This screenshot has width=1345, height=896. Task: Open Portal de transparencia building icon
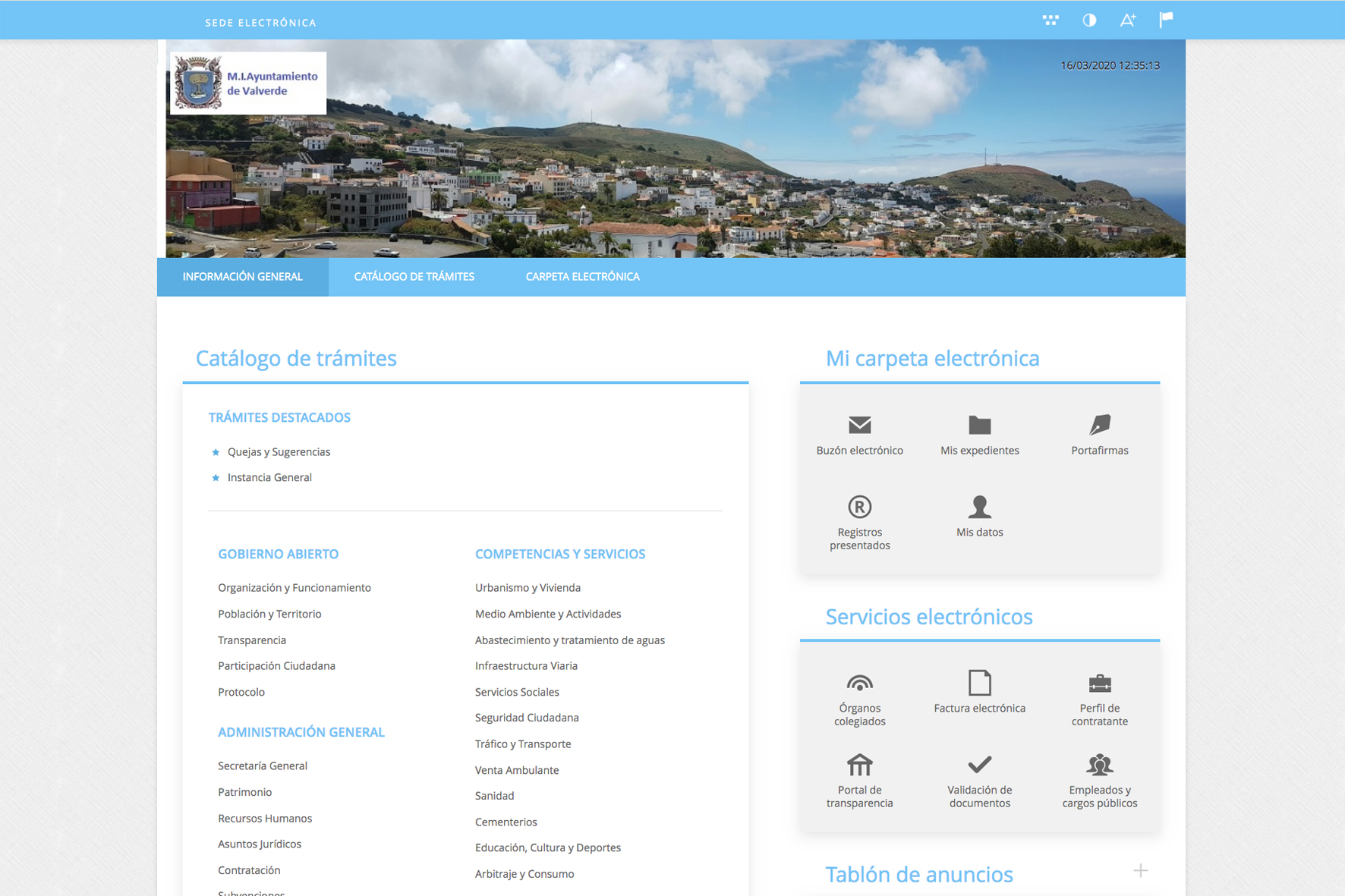coord(859,765)
